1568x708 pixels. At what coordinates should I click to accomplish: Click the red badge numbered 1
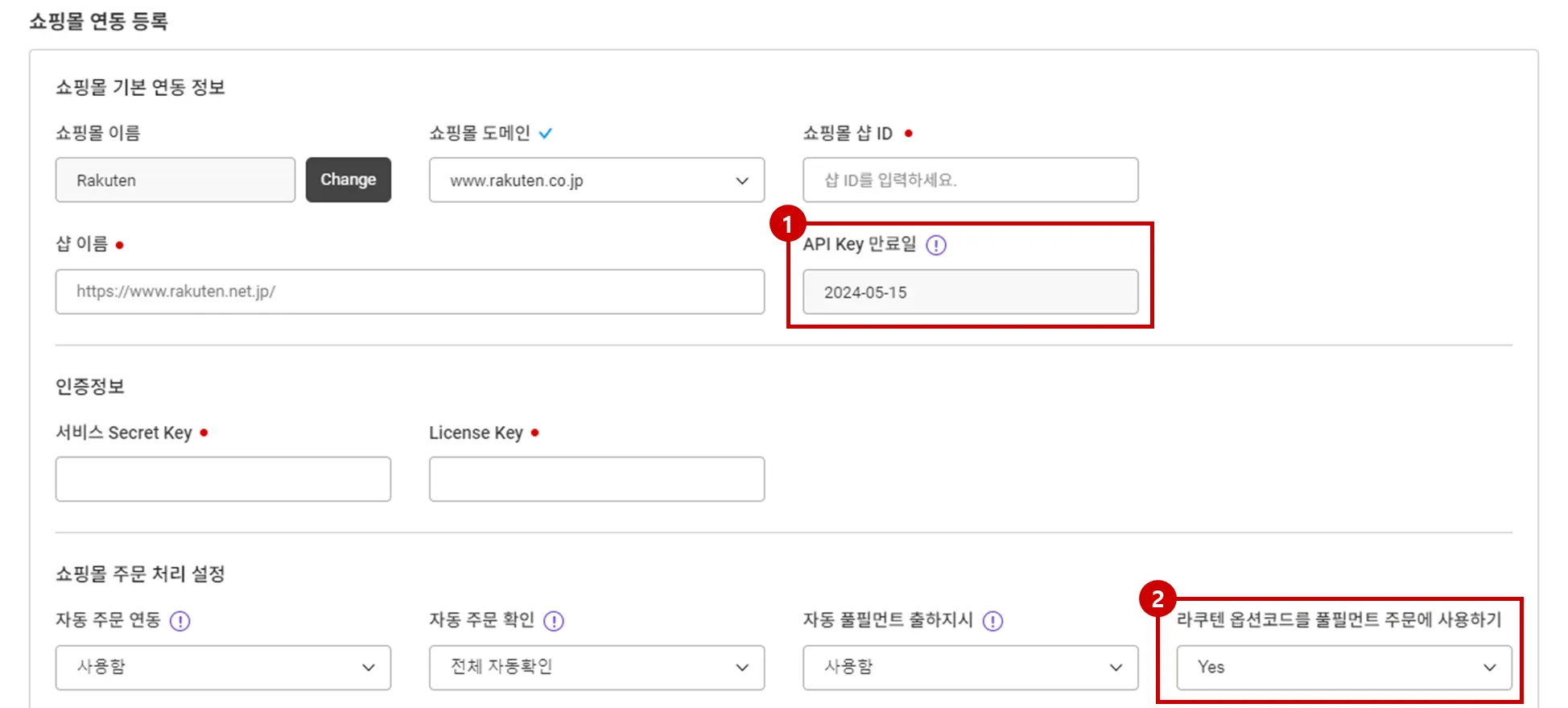click(787, 225)
